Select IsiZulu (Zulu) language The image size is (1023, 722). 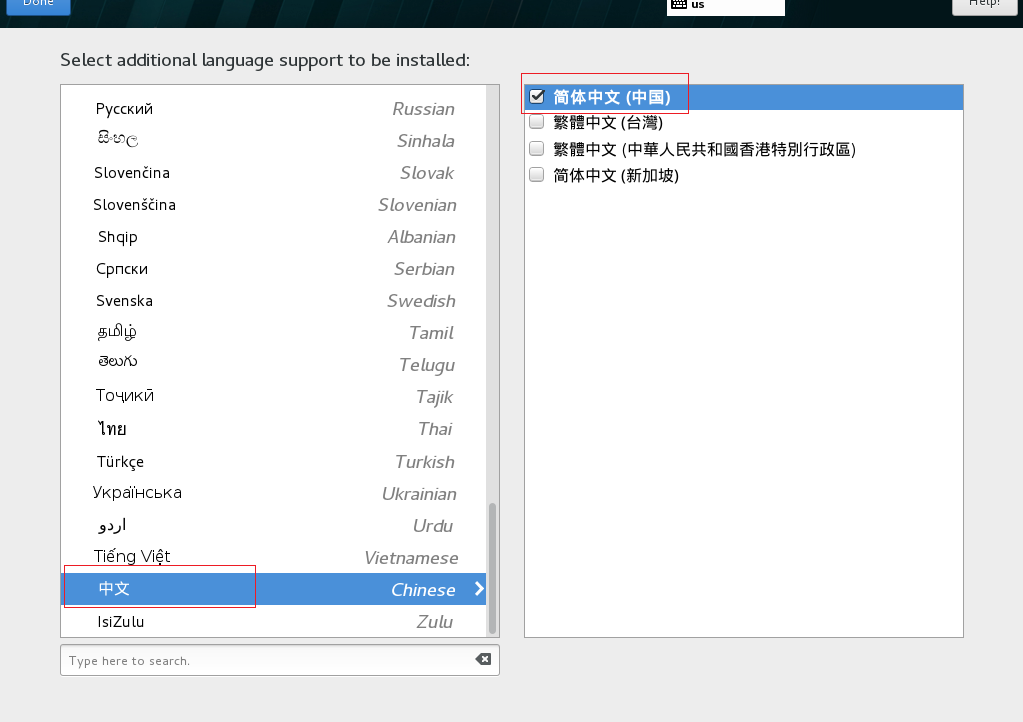[274, 621]
